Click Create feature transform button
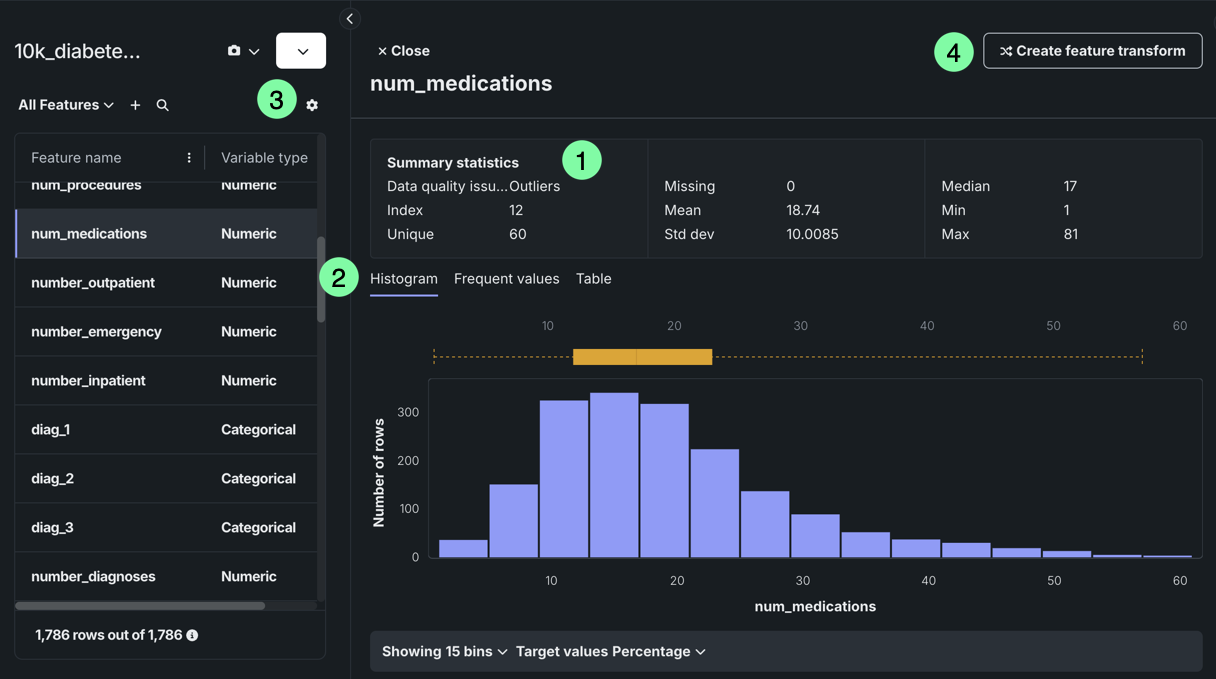The height and width of the screenshot is (679, 1216). point(1092,51)
